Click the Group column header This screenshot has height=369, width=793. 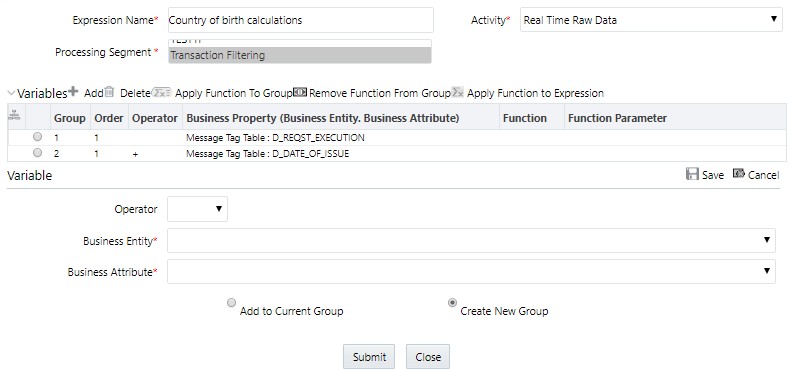pyautogui.click(x=70, y=118)
